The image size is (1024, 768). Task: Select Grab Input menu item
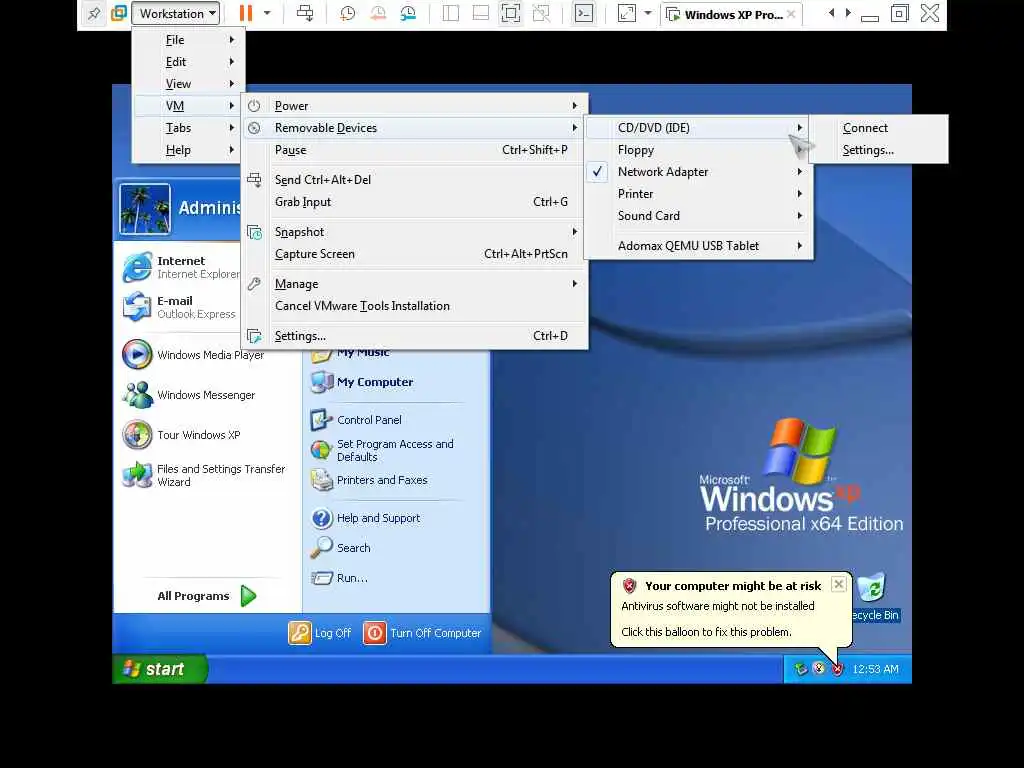point(415,202)
